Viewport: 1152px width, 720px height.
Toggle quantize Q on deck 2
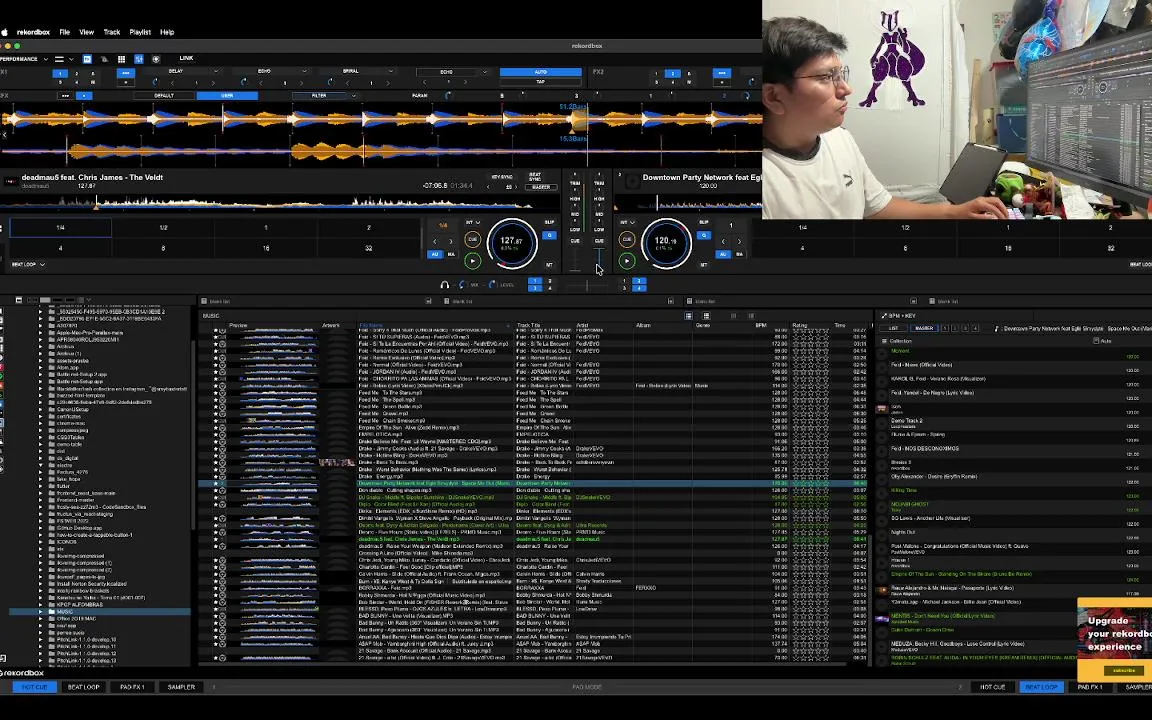tap(704, 235)
